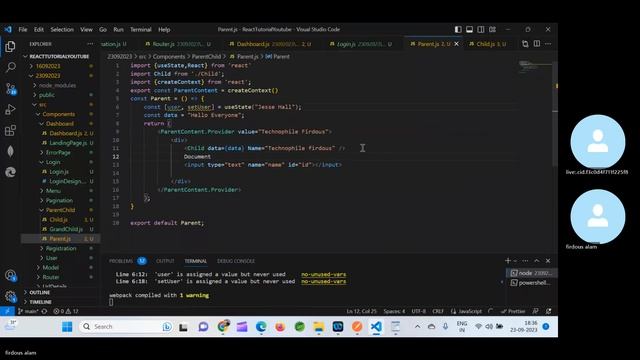This screenshot has width=640, height=360.
Task: Open the Windows Start menu
Action: (67, 327)
